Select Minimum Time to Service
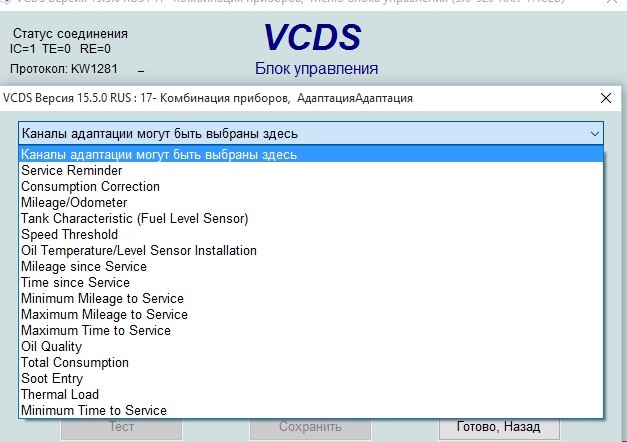 (x=311, y=410)
